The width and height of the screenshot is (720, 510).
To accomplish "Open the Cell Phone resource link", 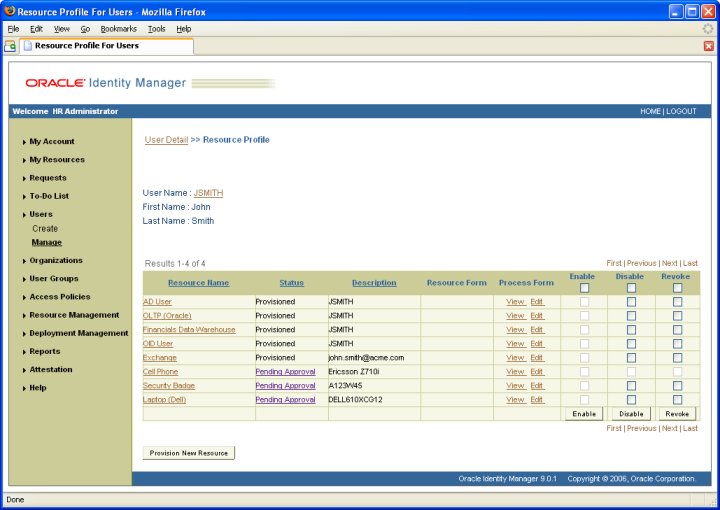I will (160, 372).
